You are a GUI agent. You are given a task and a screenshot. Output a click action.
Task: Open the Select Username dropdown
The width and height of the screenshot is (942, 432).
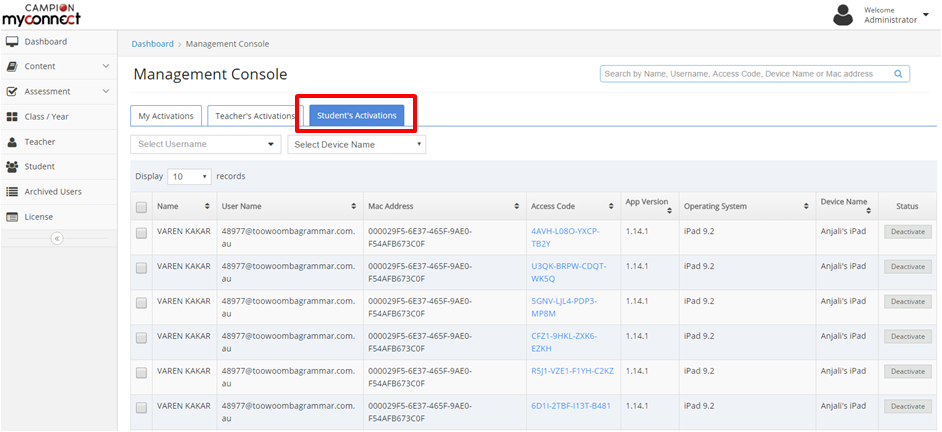[205, 144]
